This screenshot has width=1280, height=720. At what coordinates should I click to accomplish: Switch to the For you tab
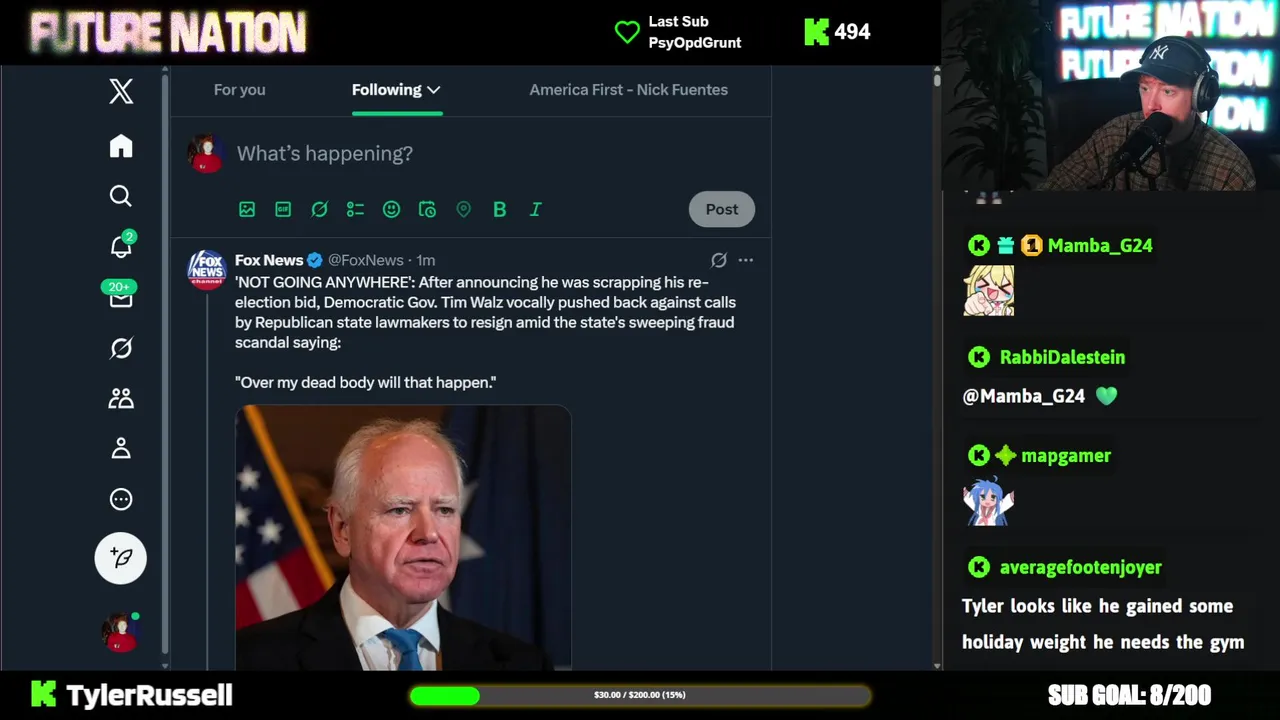click(239, 90)
